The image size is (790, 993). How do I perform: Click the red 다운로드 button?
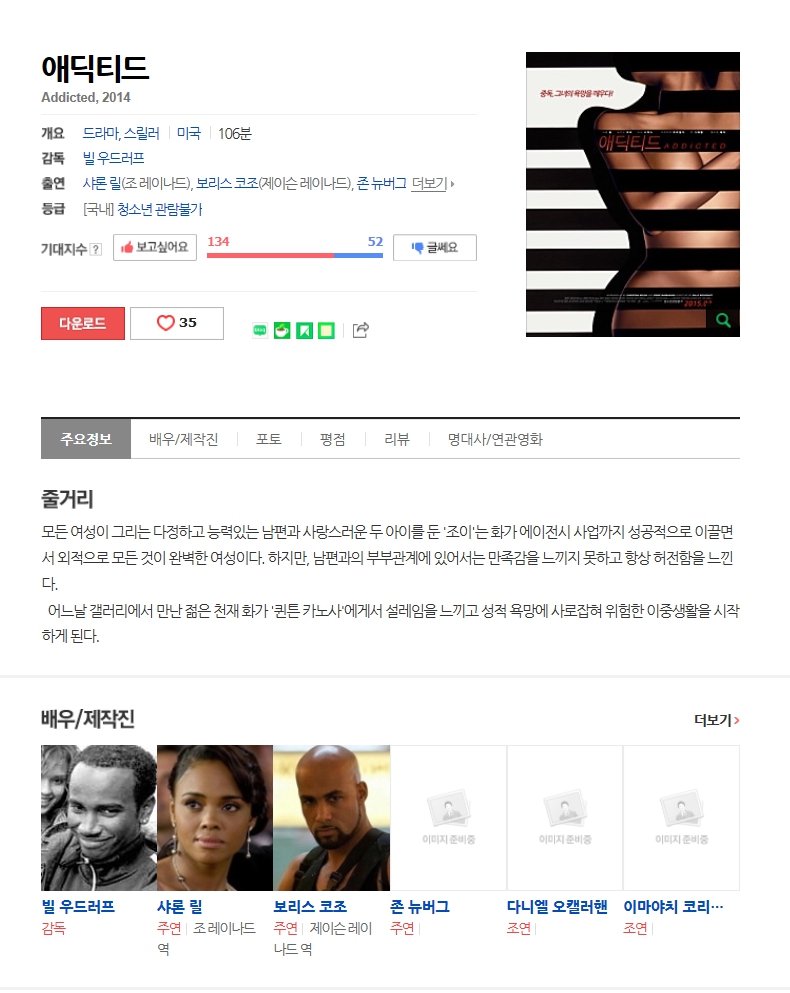[83, 323]
